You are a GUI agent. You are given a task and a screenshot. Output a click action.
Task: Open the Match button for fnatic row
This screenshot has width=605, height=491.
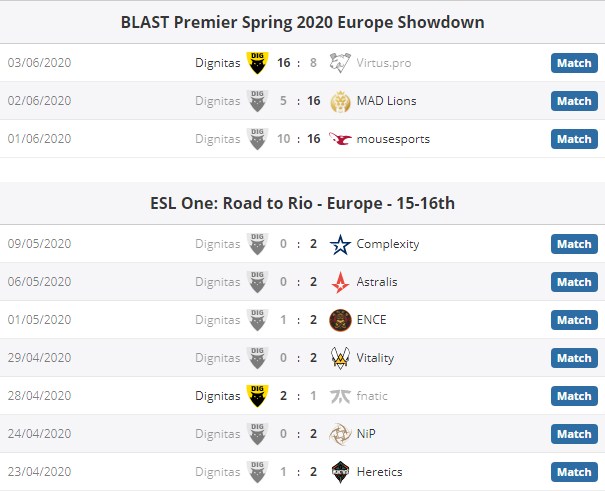574,396
